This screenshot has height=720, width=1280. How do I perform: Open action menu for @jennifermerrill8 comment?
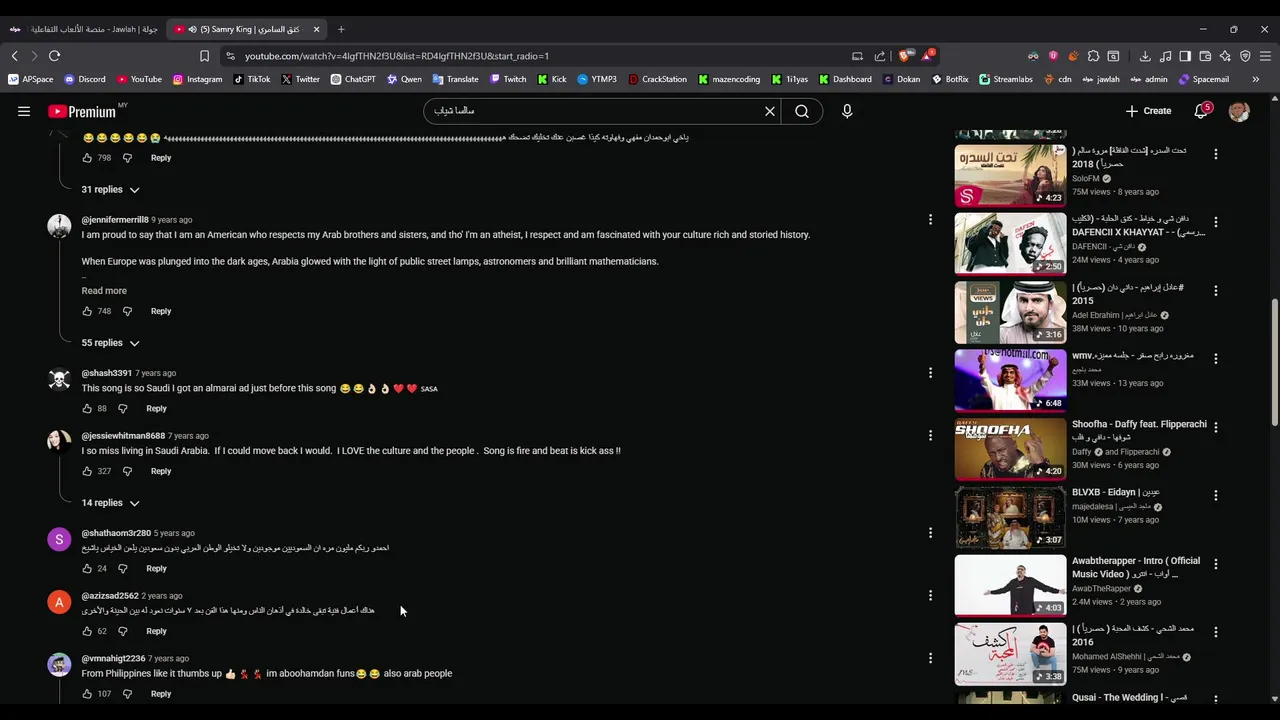click(x=930, y=220)
